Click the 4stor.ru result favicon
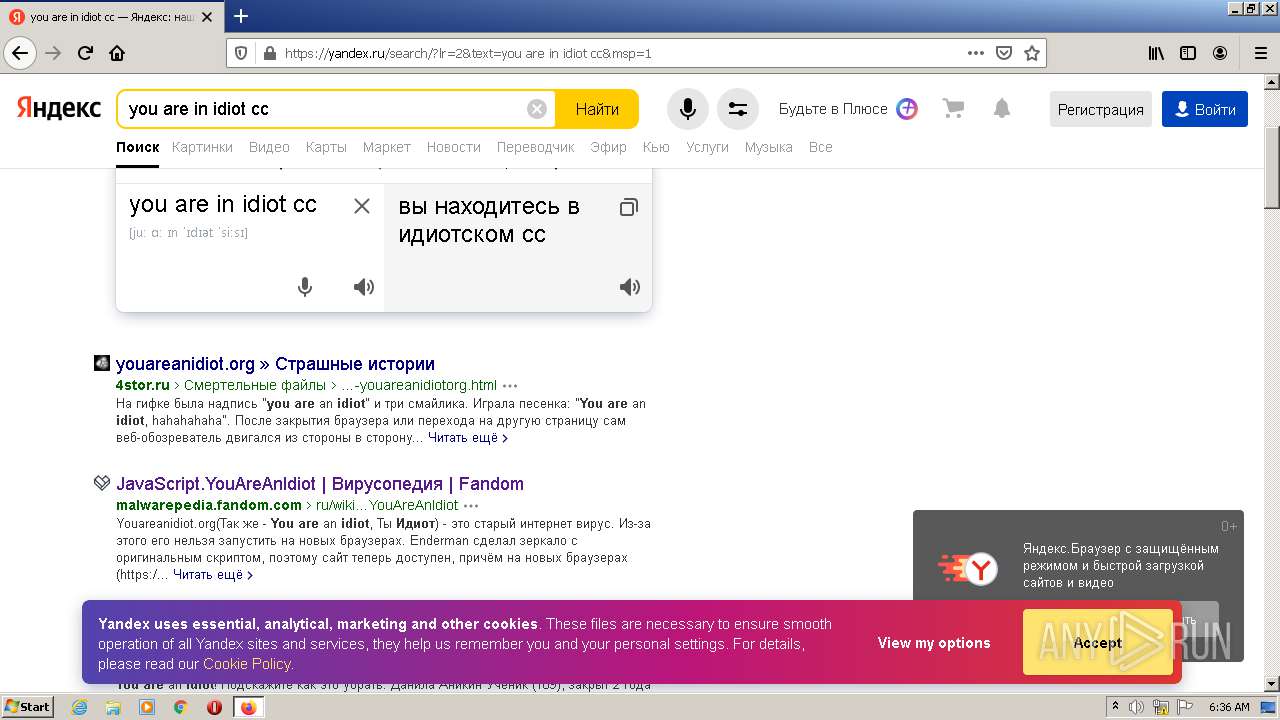 tap(101, 363)
